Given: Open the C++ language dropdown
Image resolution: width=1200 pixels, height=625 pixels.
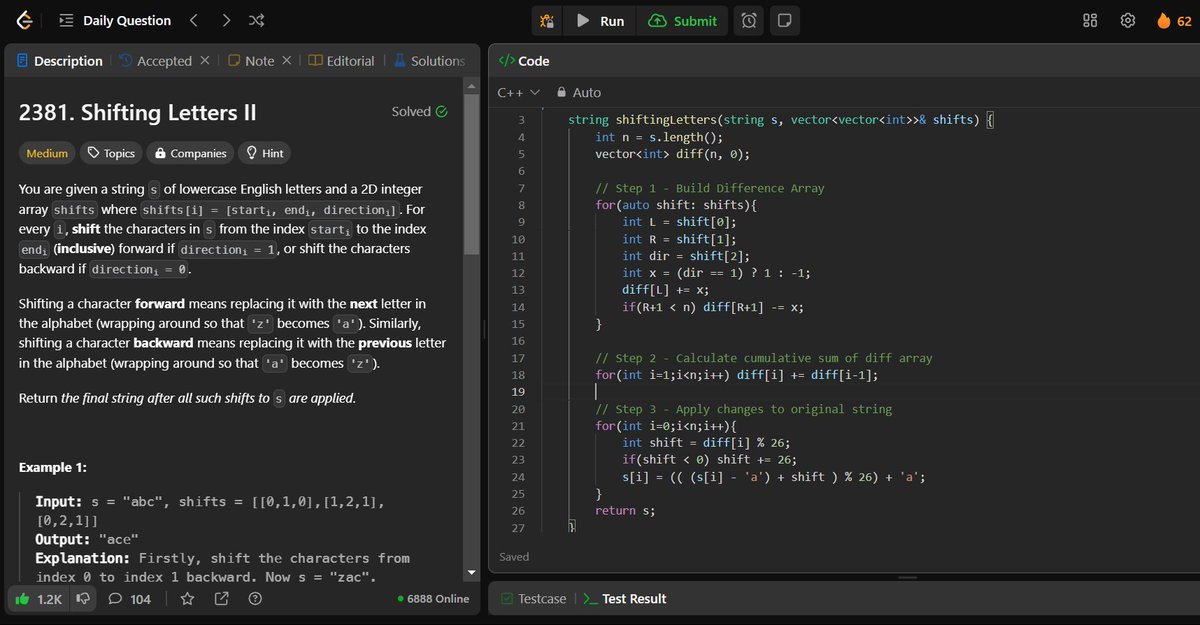Looking at the screenshot, I should [x=518, y=92].
